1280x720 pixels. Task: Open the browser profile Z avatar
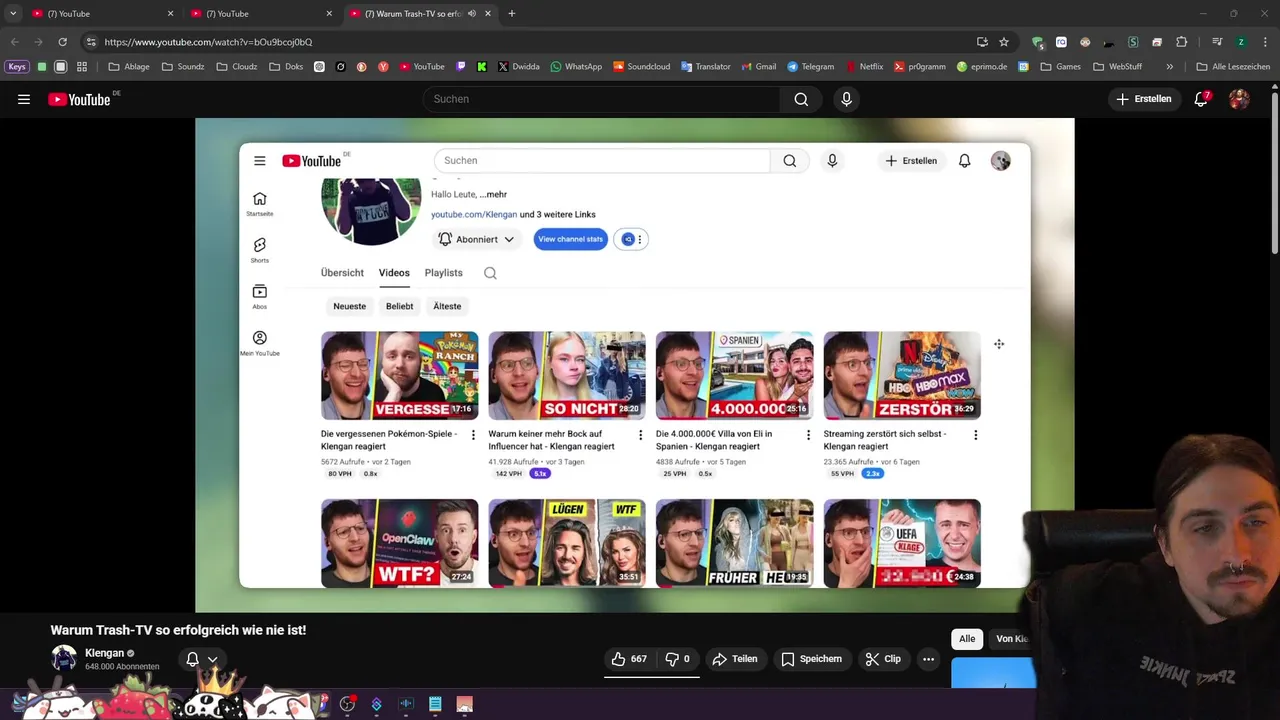coord(1241,42)
